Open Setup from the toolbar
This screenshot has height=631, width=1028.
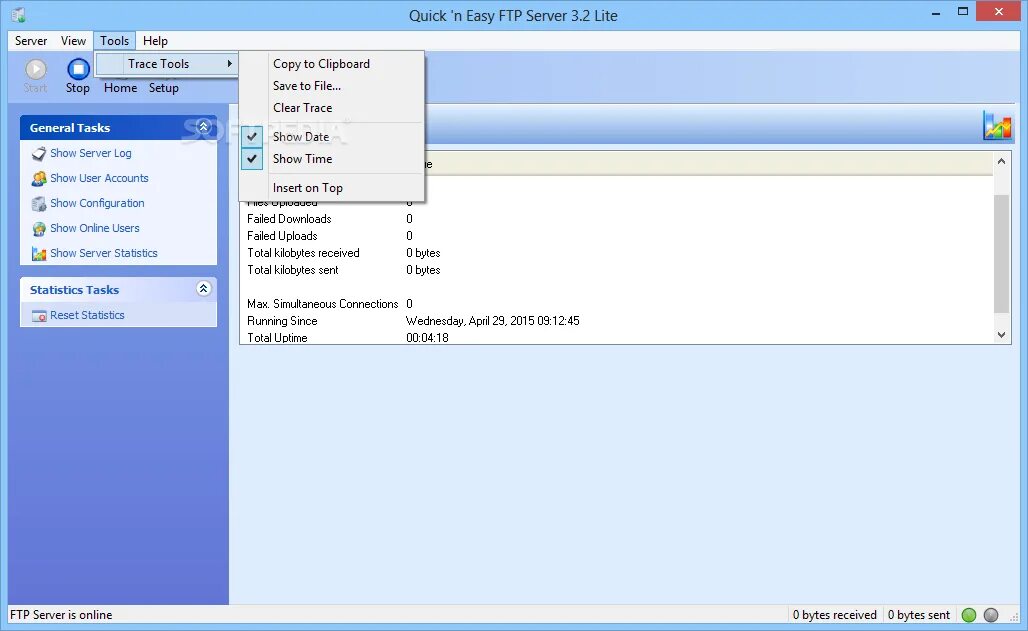[x=163, y=88]
